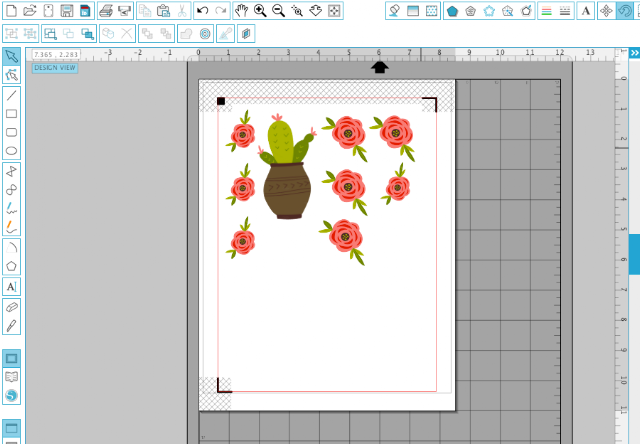Select the Pan hand tool
The height and width of the screenshot is (444, 640).
[242, 11]
